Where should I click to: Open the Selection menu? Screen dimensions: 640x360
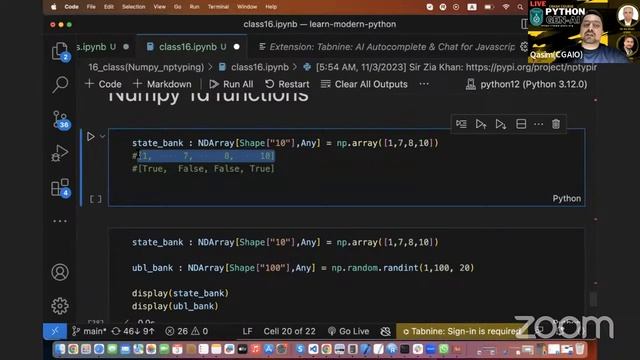133,7
